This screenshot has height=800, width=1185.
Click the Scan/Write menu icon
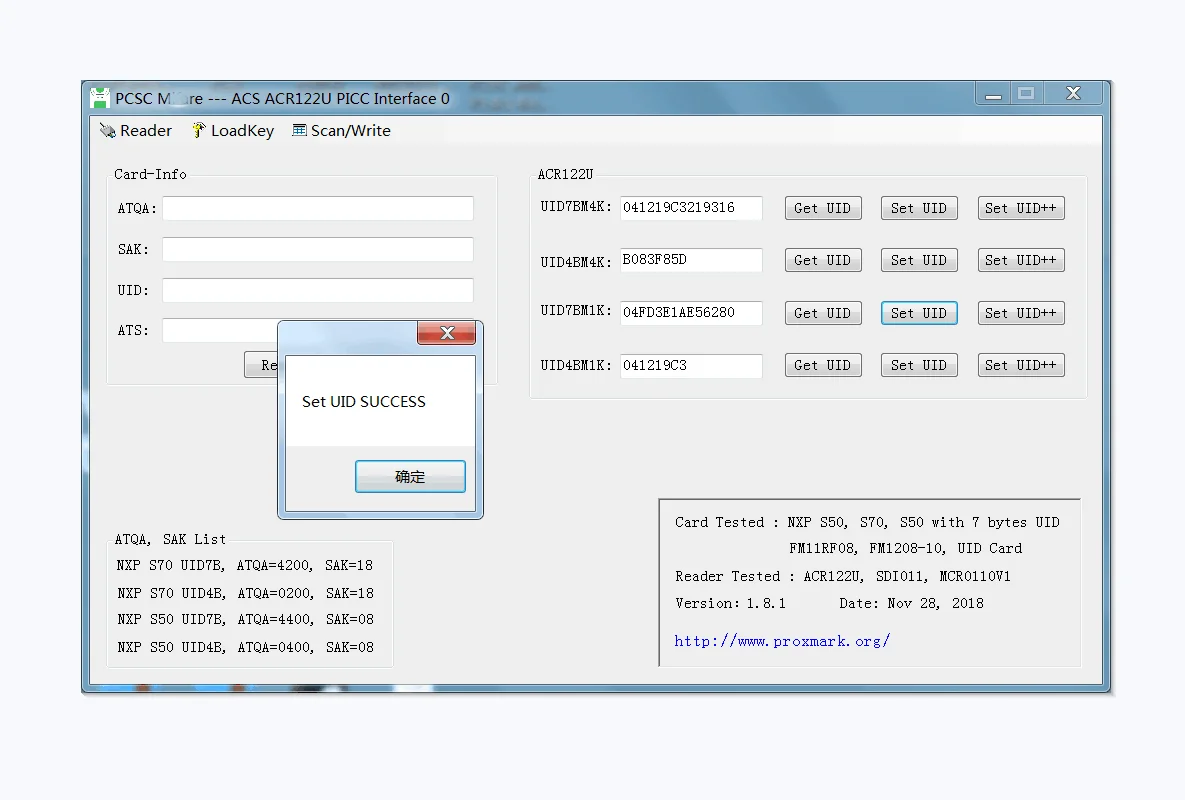tap(299, 130)
